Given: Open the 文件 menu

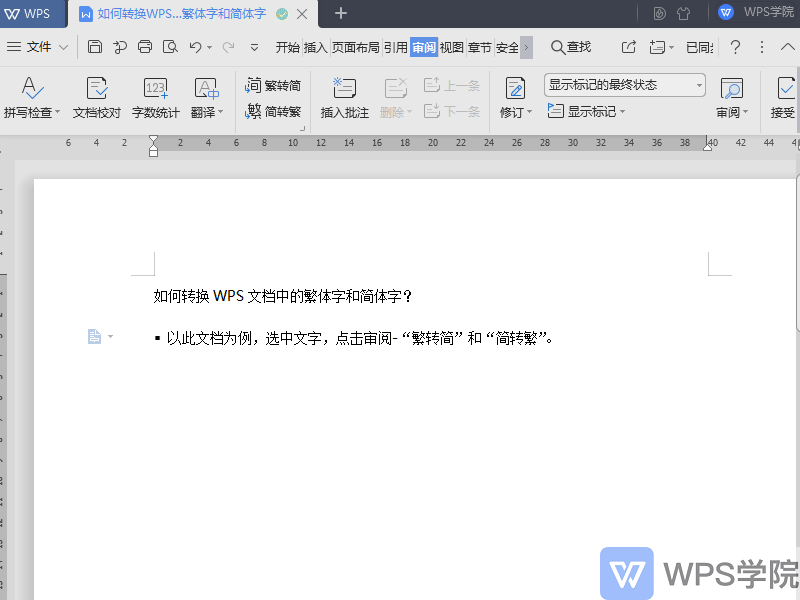Looking at the screenshot, I should [38, 47].
